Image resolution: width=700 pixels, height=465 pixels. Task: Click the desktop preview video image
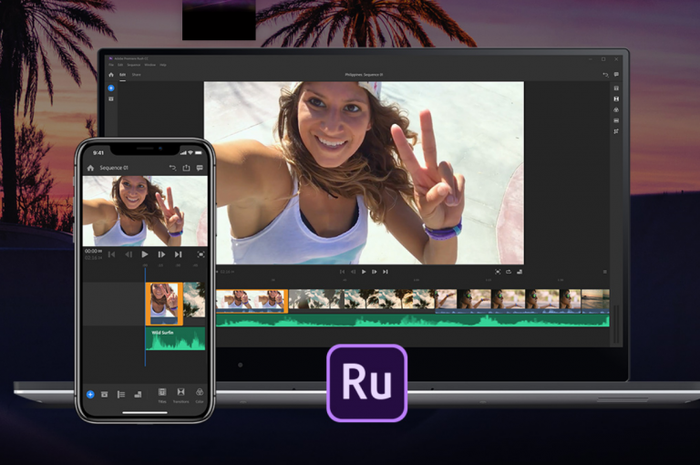pyautogui.click(x=364, y=173)
